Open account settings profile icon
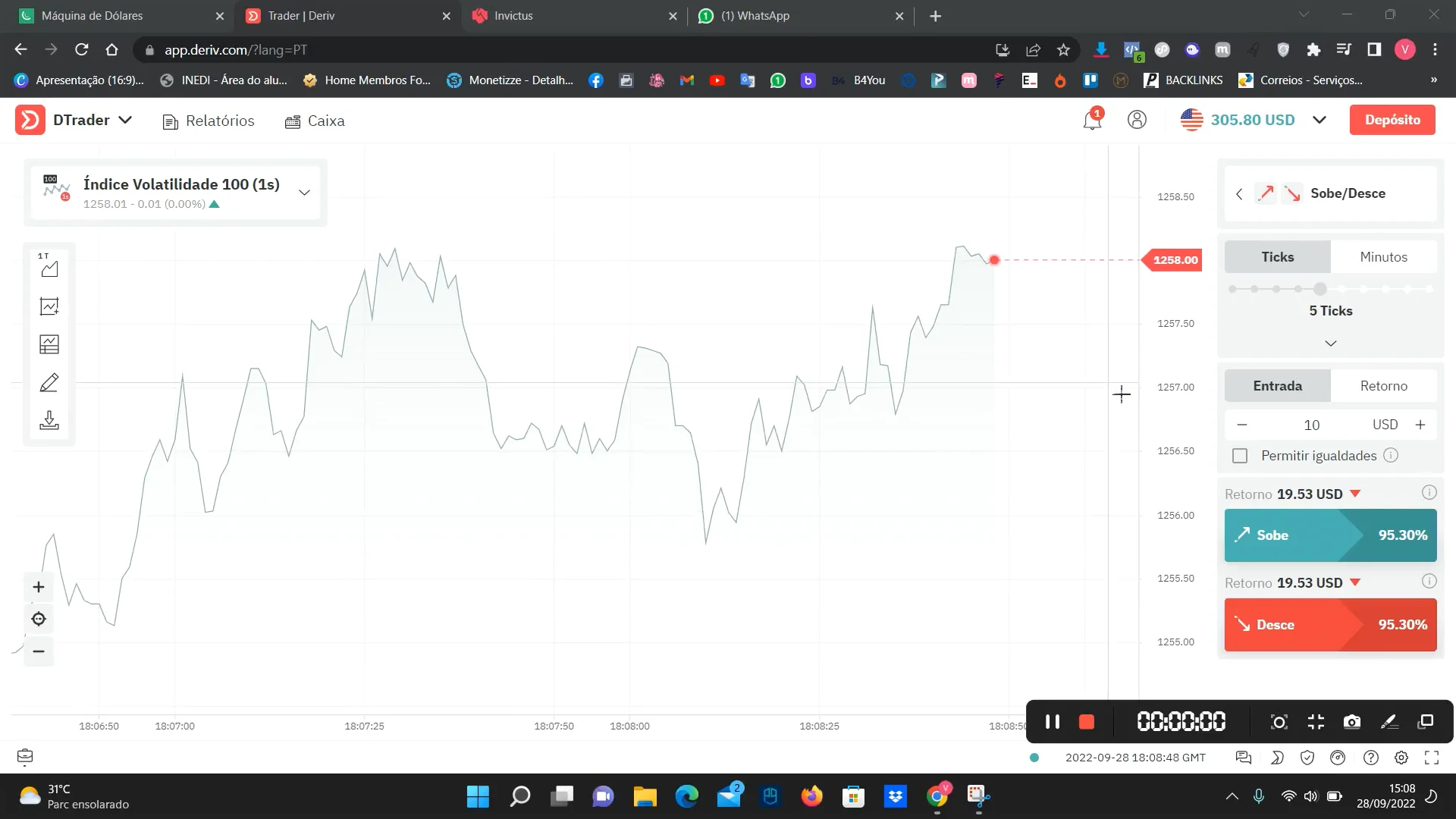 [1137, 120]
